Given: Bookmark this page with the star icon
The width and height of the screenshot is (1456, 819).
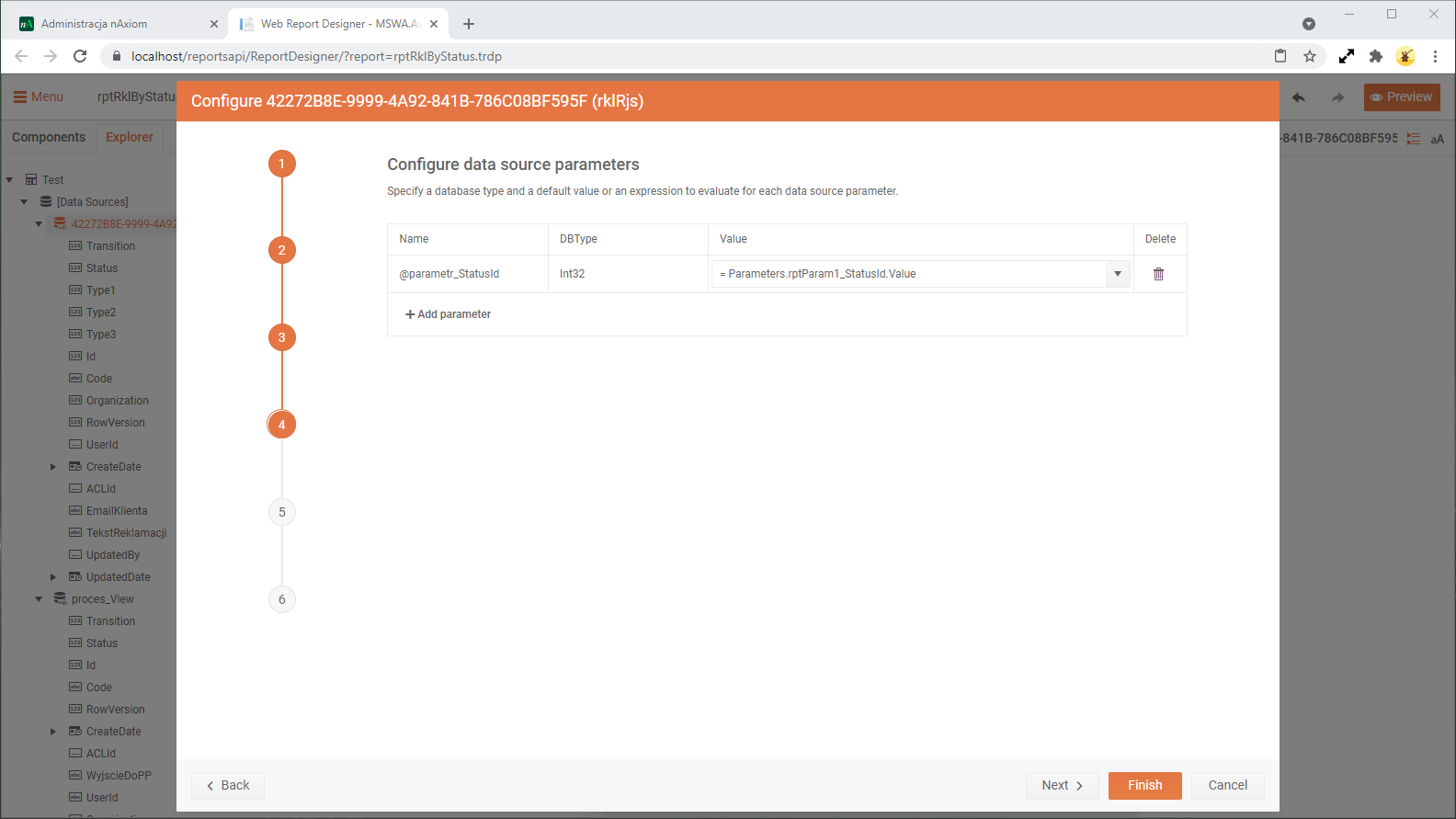Looking at the screenshot, I should click(1310, 56).
